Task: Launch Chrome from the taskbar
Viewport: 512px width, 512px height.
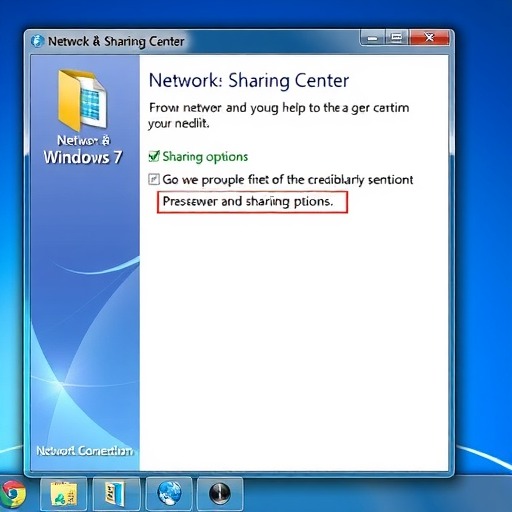Action: pyautogui.click(x=13, y=493)
